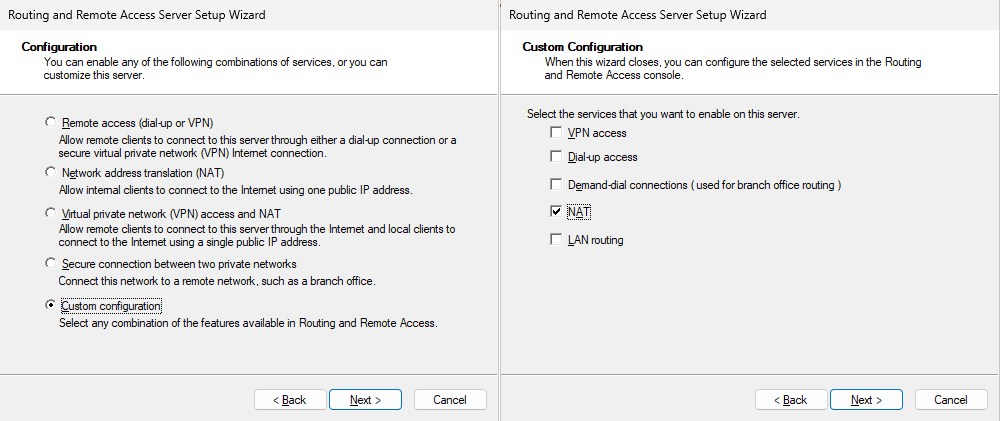This screenshot has height=421, width=1000.
Task: Uncheck the NAT service checkbox
Action: (556, 212)
